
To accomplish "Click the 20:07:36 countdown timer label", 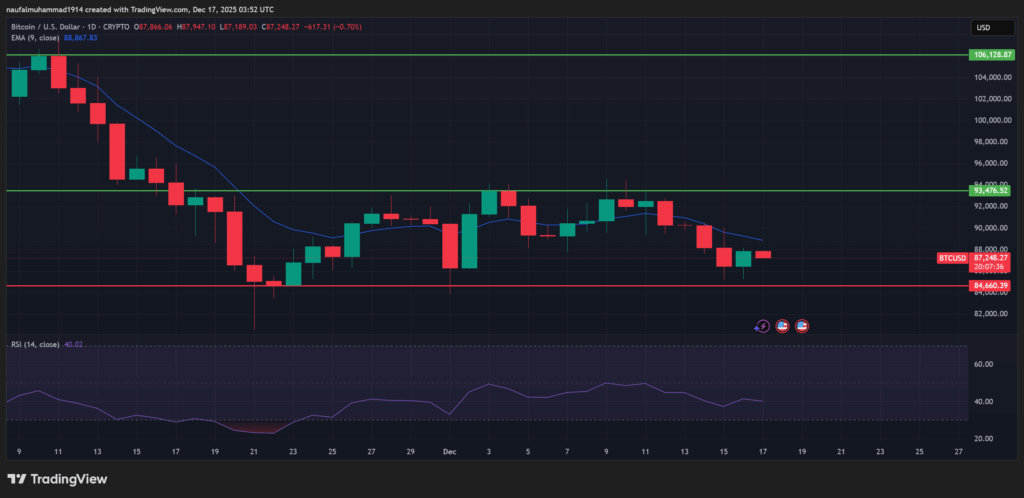I will point(988,267).
